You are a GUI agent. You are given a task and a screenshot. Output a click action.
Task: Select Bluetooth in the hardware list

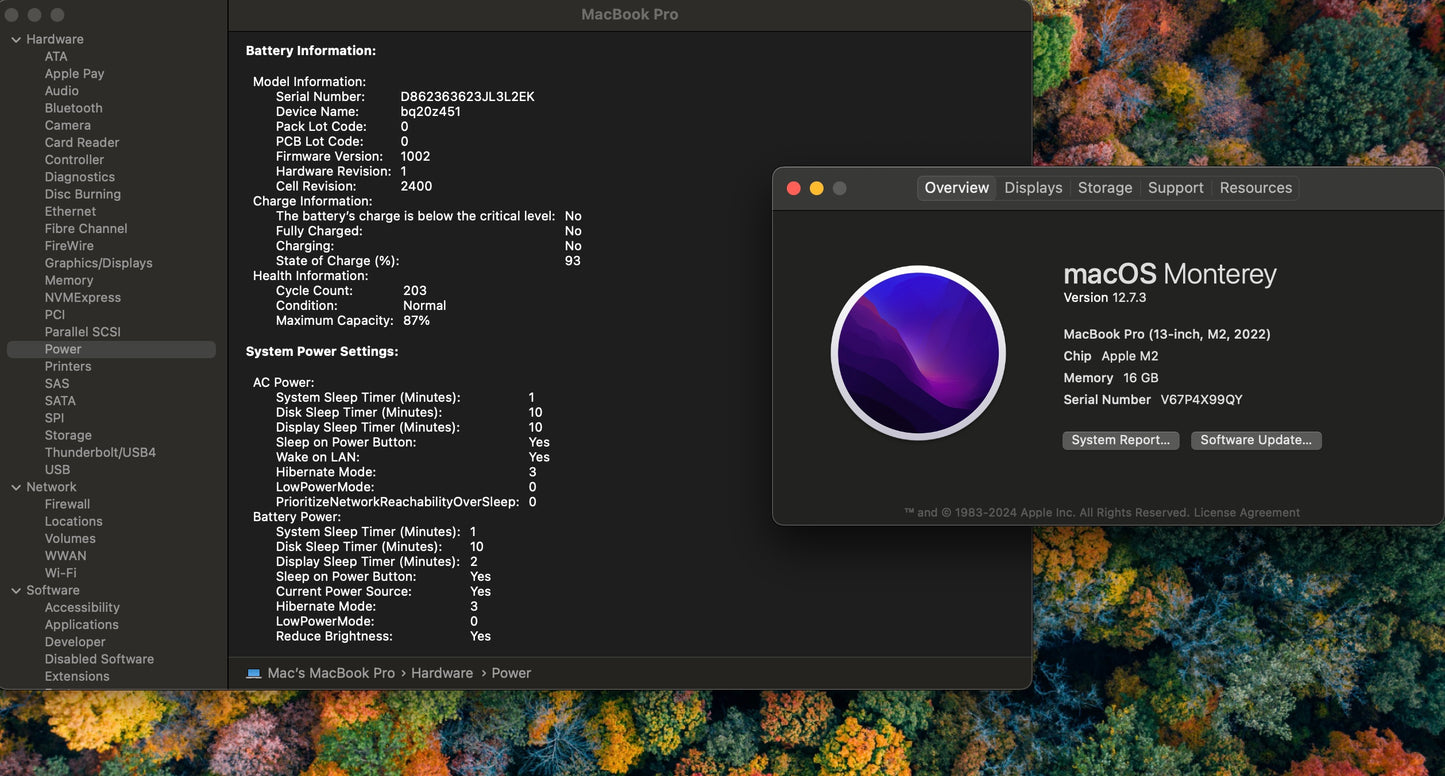coord(73,108)
